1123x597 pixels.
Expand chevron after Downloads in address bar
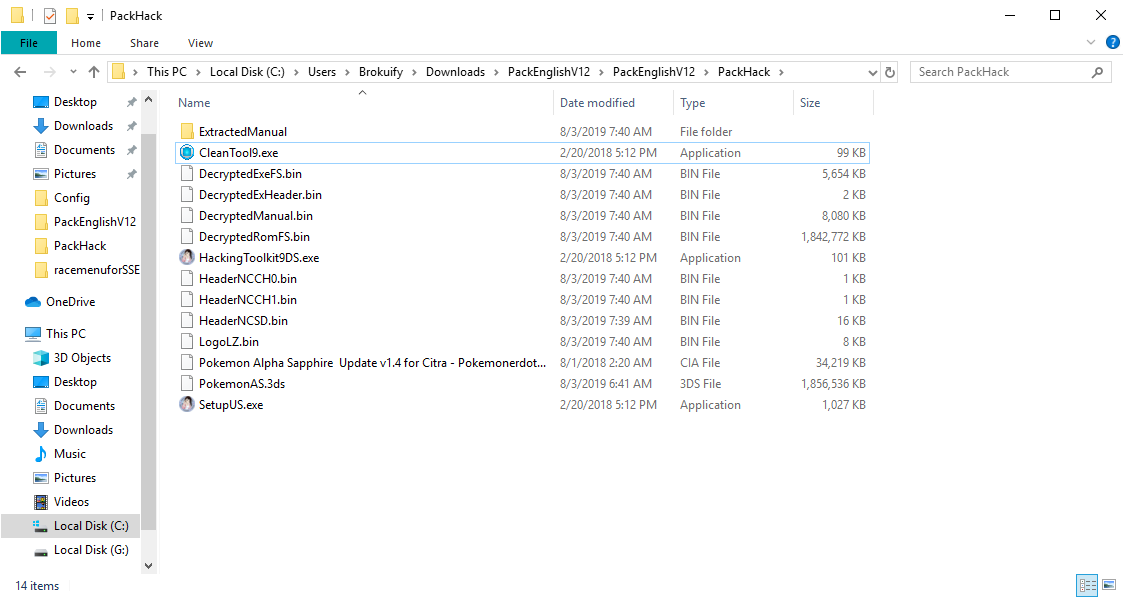tap(496, 72)
